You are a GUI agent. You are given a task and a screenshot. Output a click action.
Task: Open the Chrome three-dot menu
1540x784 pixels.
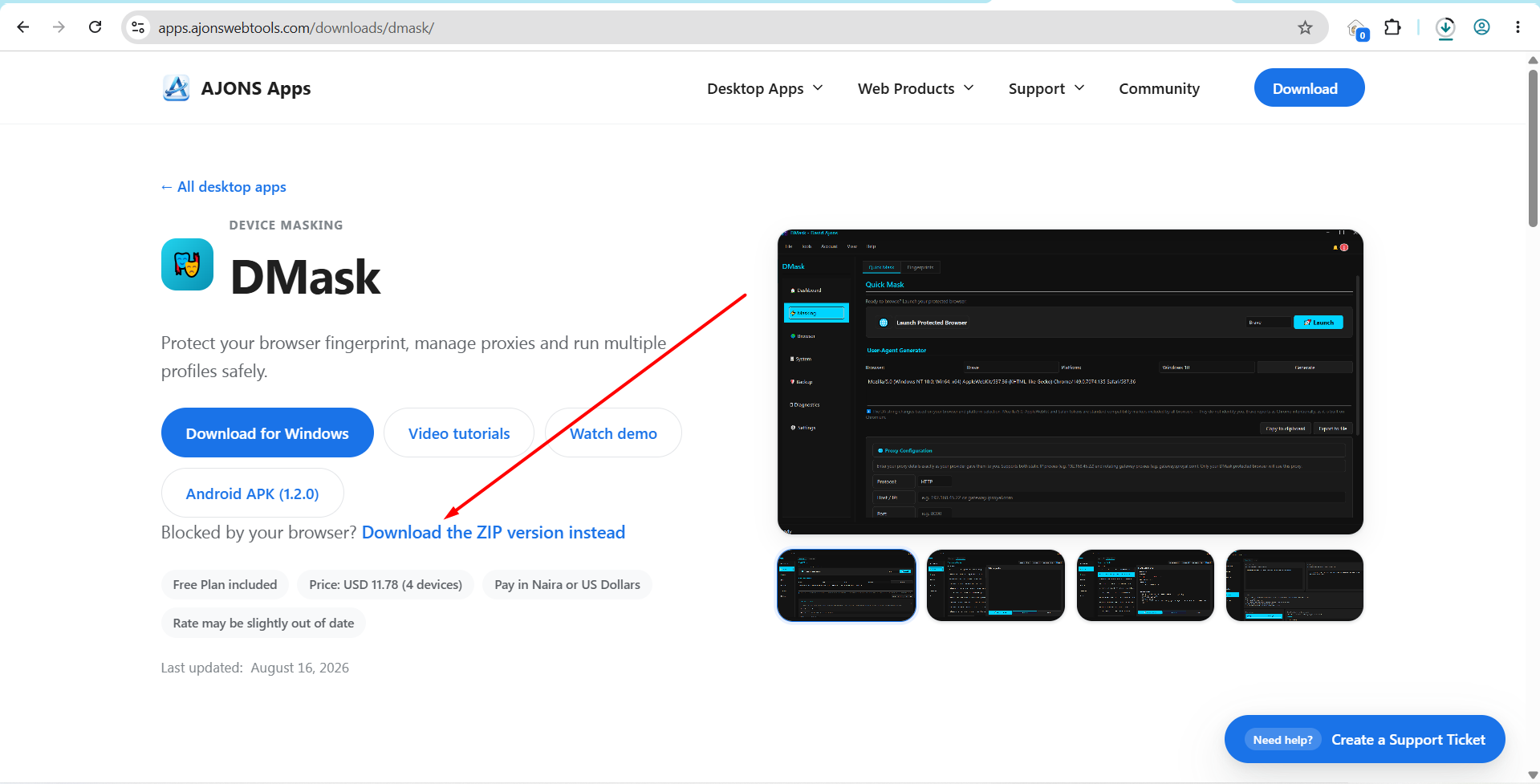click(1518, 27)
